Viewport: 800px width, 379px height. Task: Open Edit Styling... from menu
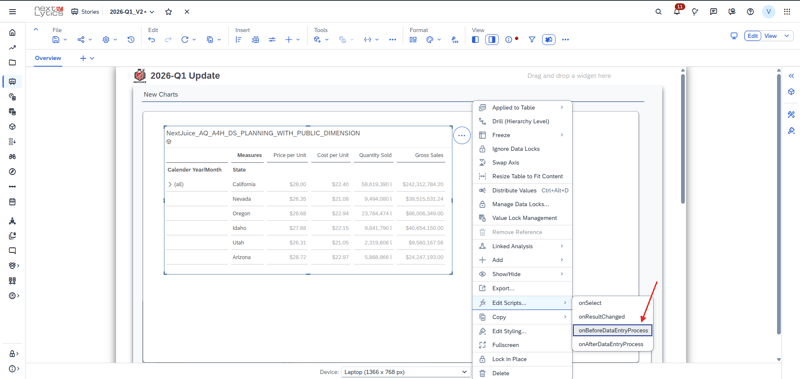coord(522,331)
